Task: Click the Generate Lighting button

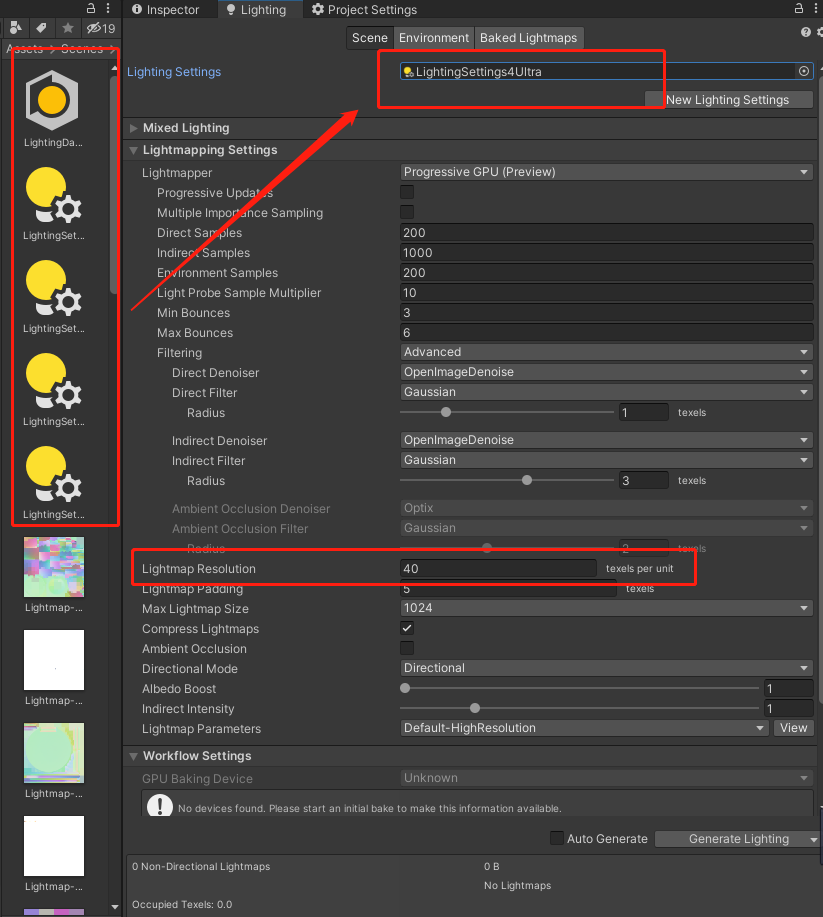Action: coord(737,839)
